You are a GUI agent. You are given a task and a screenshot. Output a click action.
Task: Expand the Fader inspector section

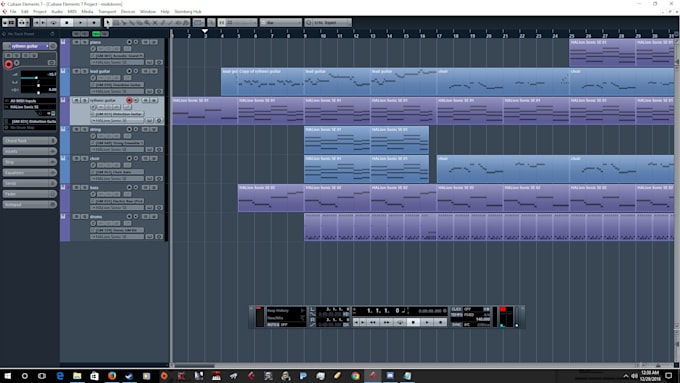pyautogui.click(x=29, y=194)
